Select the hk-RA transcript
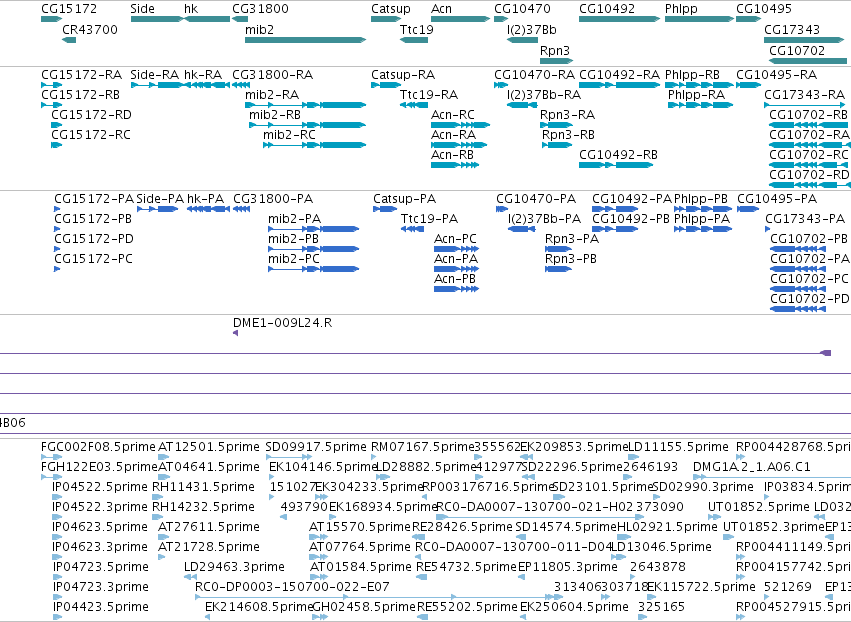 pos(207,85)
